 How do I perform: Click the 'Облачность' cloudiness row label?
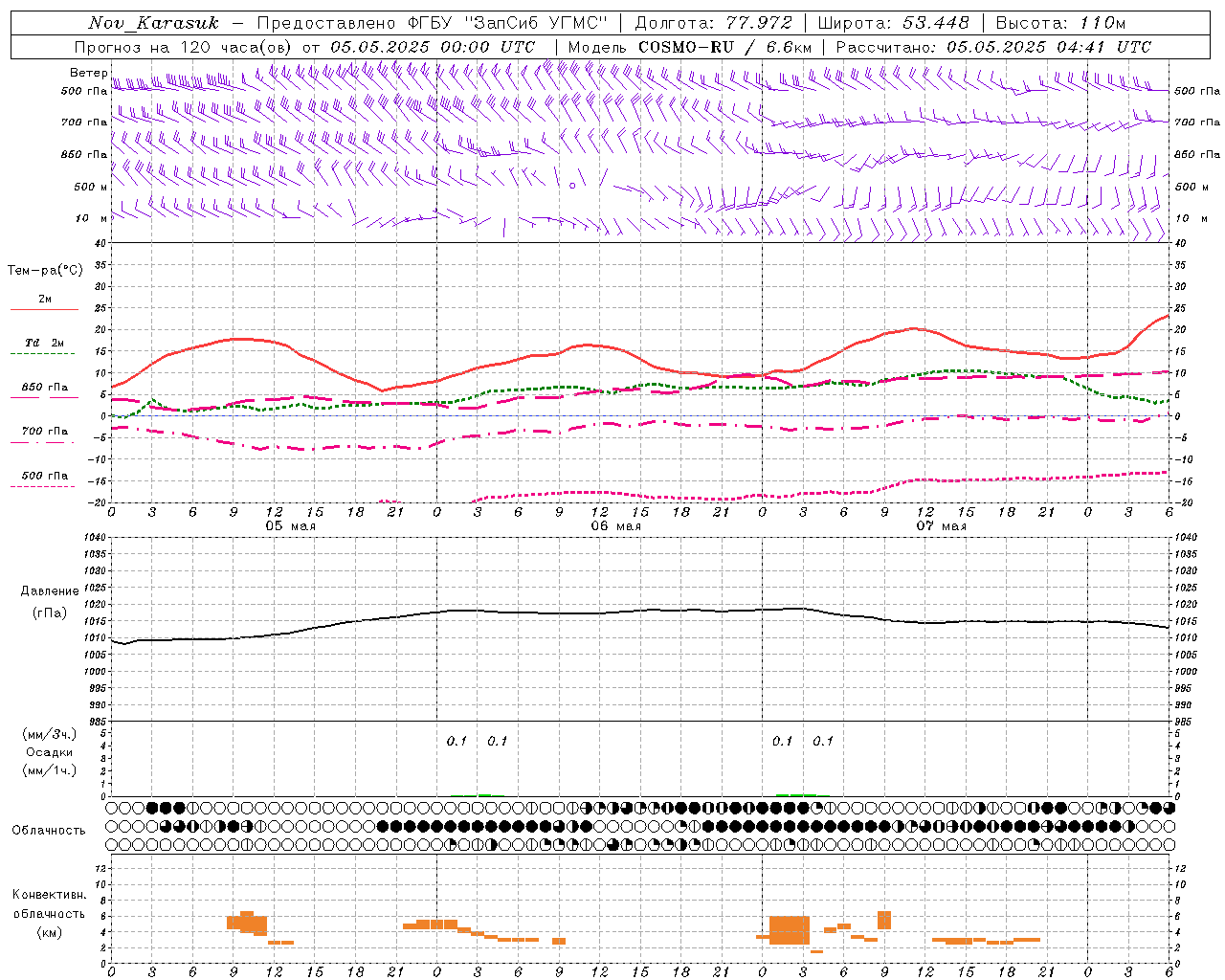[49, 831]
